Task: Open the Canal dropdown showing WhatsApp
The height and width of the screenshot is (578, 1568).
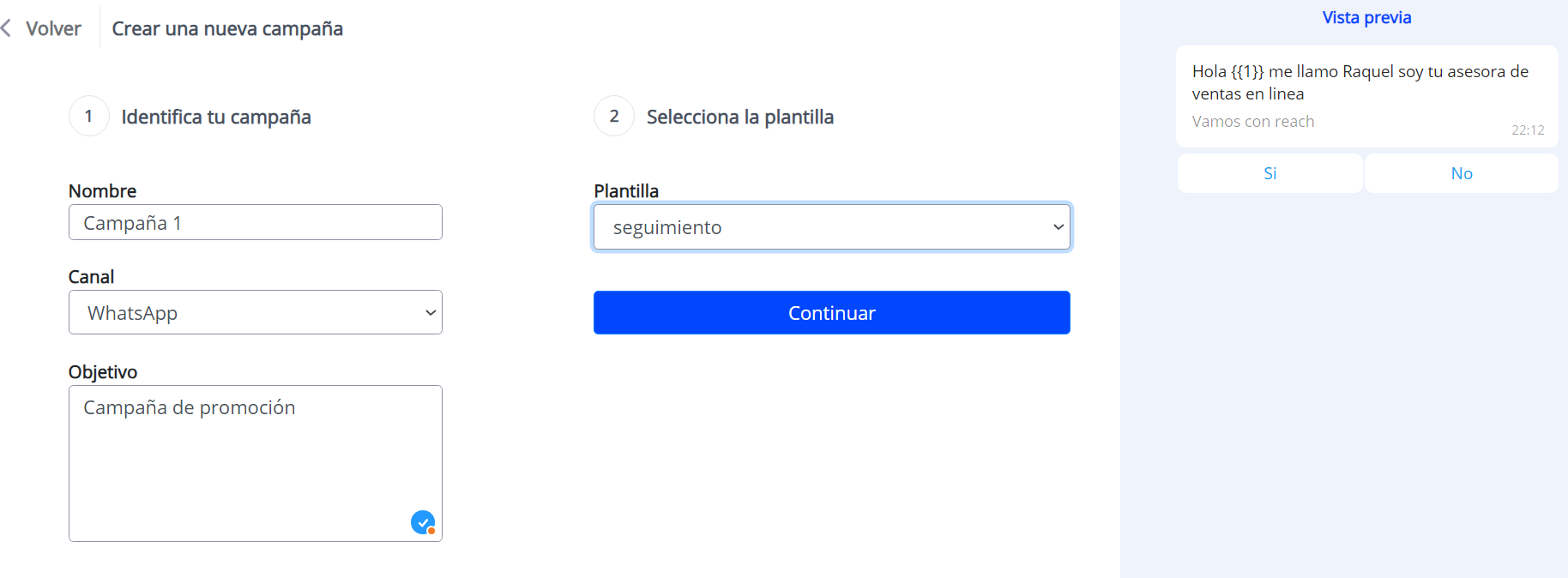Action: pos(255,312)
